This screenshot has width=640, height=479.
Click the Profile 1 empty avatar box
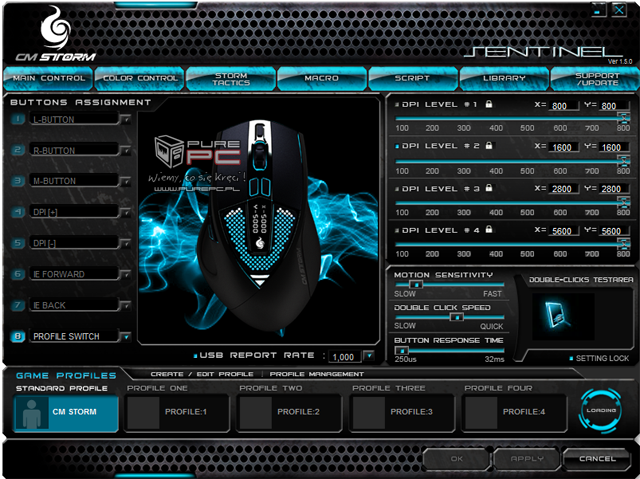click(143, 413)
